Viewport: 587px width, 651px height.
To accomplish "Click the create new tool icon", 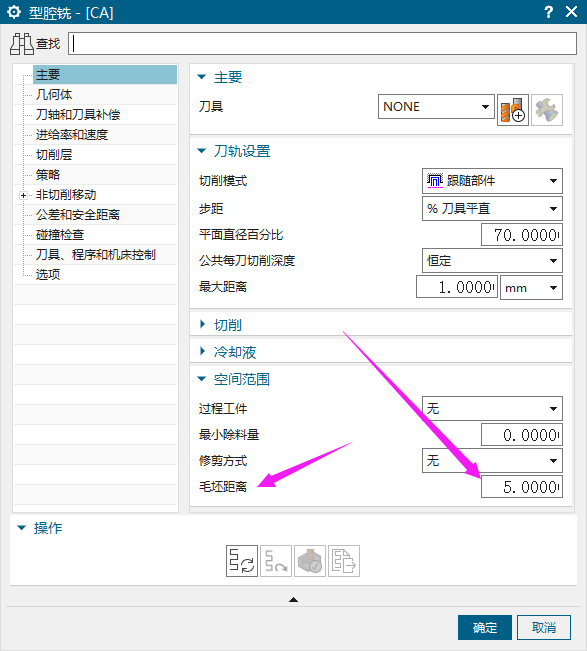I will coord(513,110).
